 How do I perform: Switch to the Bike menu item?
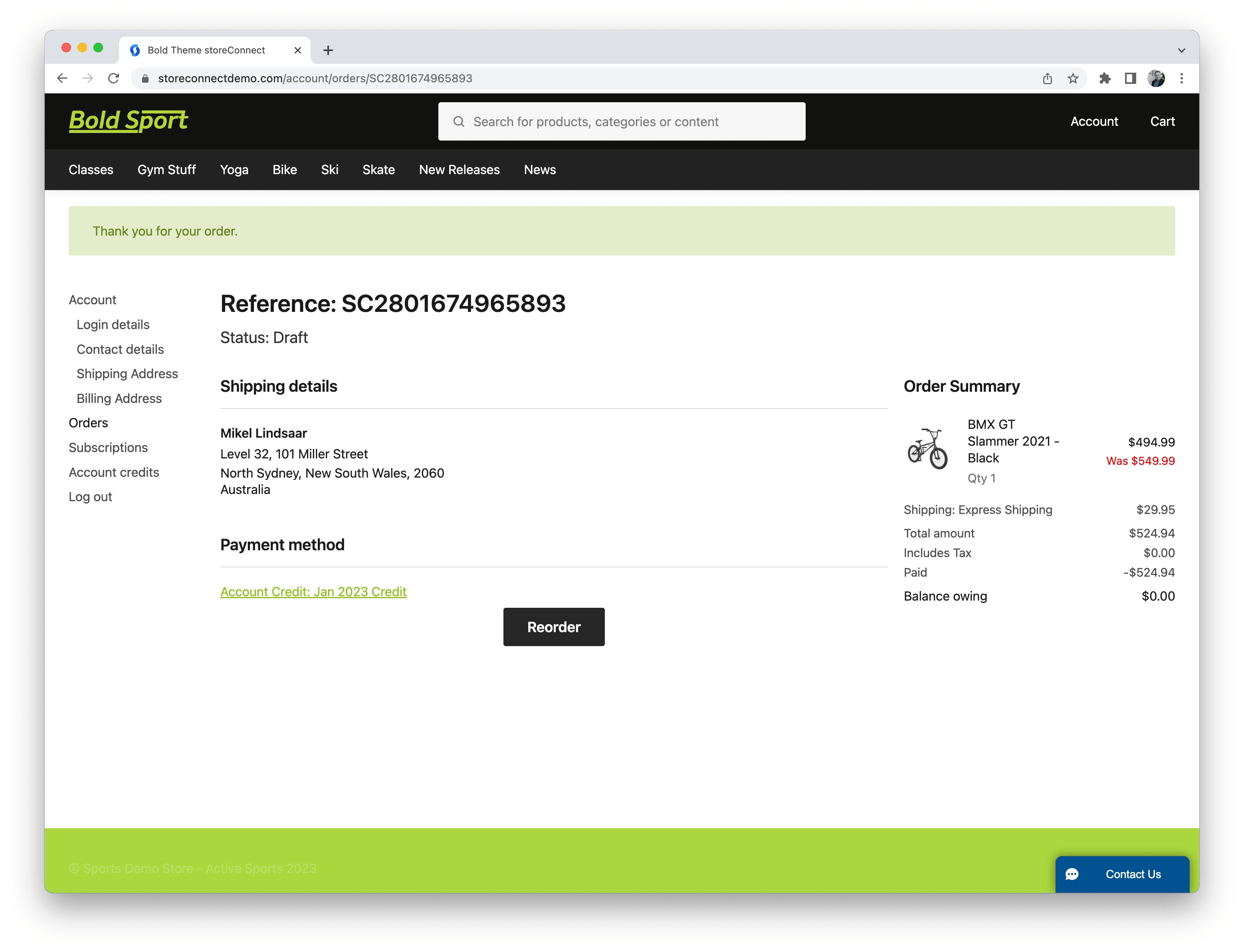[x=284, y=169]
